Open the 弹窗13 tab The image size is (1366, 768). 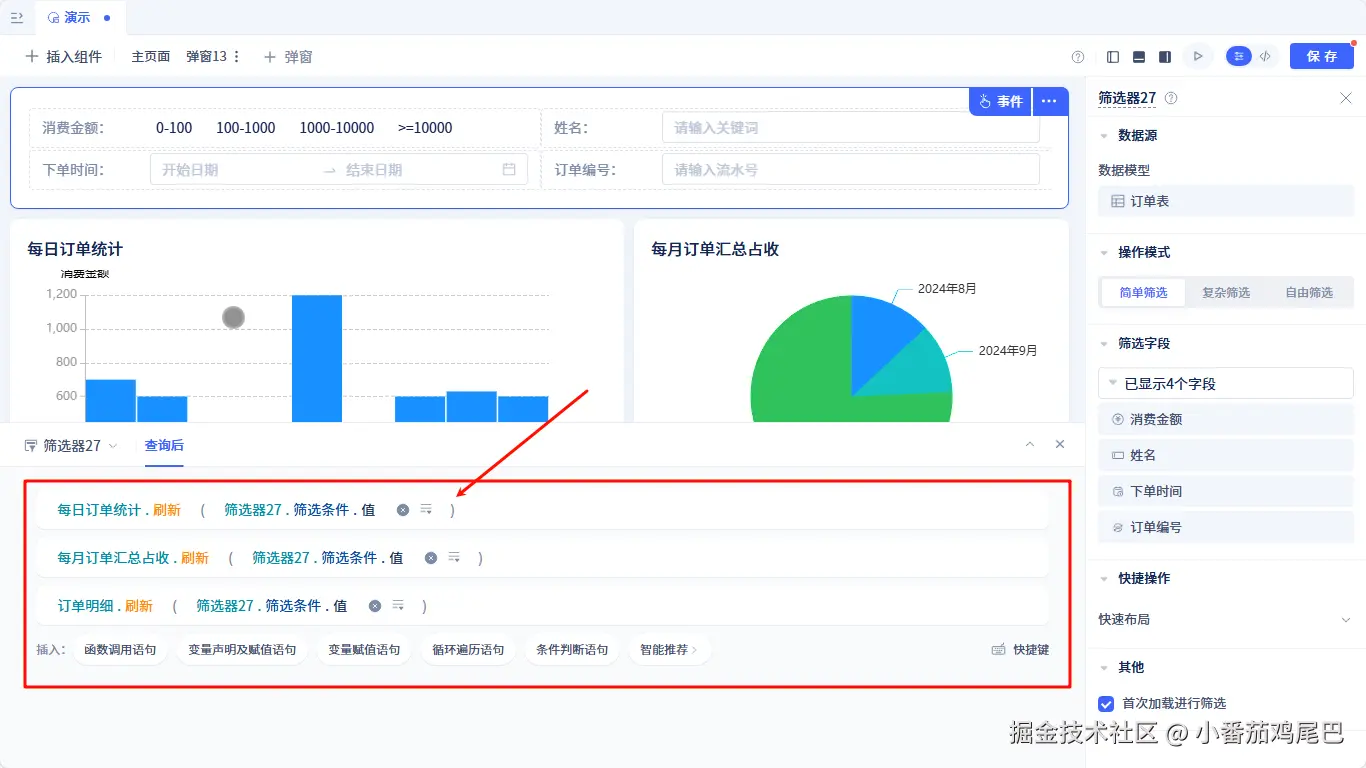(x=206, y=57)
